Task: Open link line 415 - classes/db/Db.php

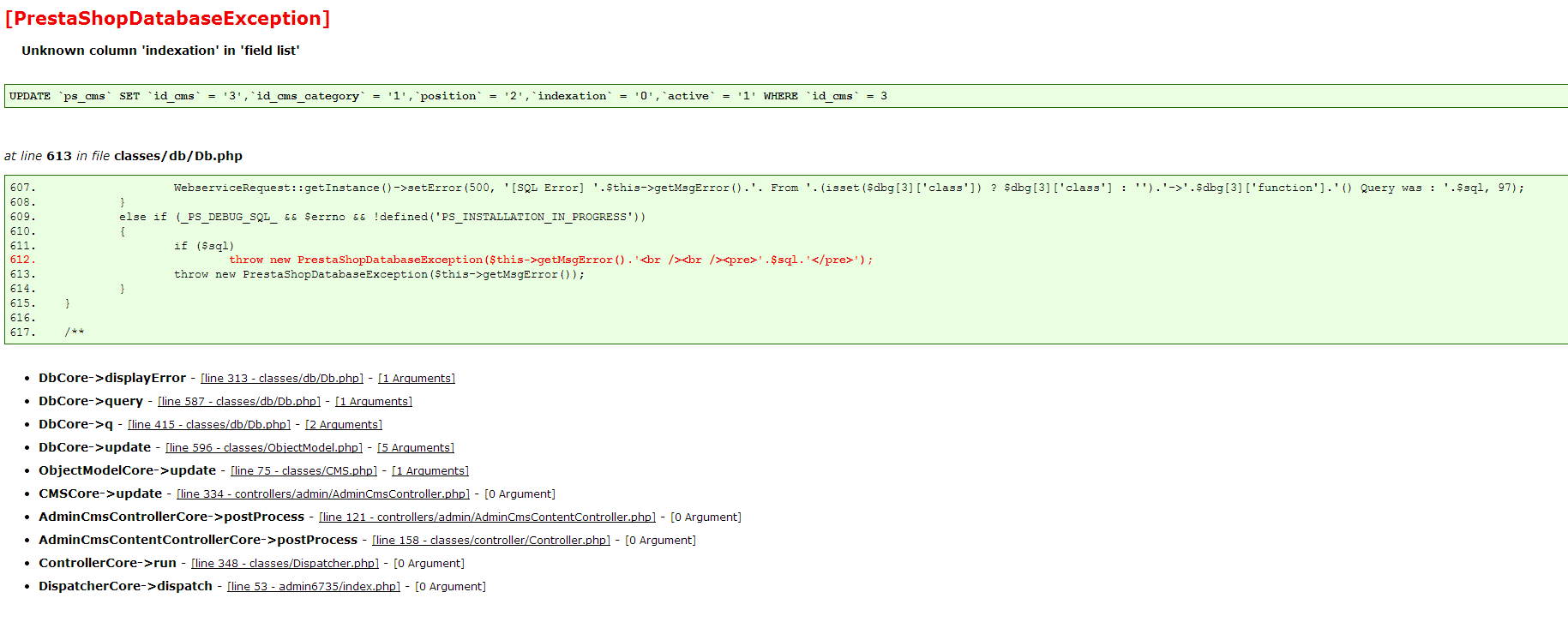Action: coord(209,425)
